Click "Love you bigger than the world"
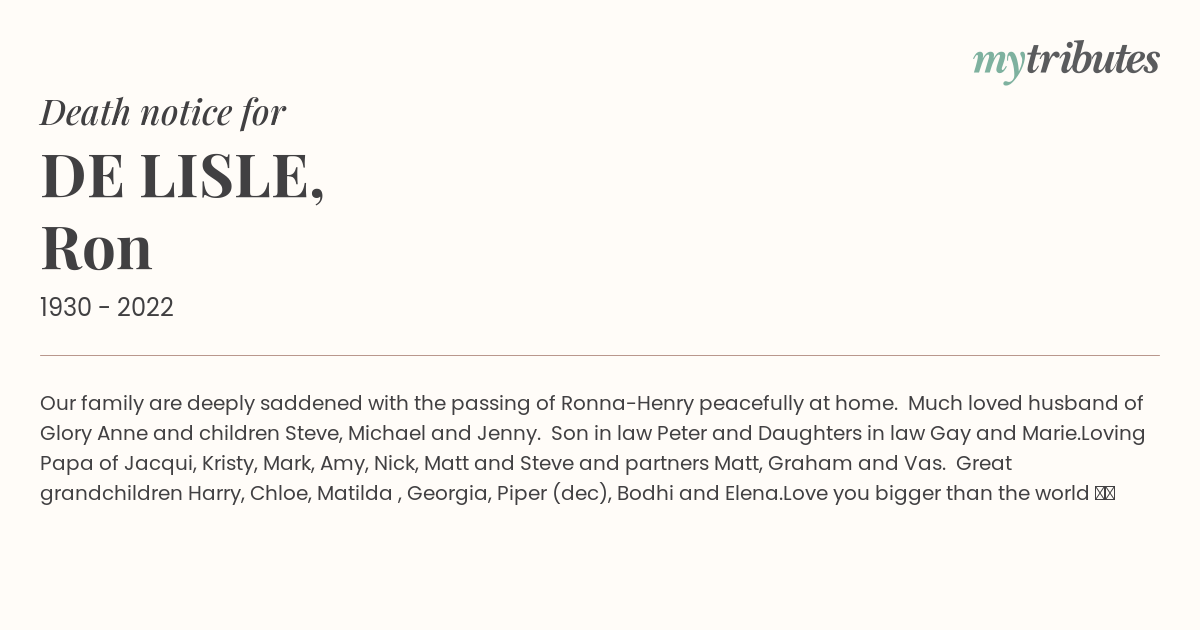The image size is (1200, 630). coord(936,494)
